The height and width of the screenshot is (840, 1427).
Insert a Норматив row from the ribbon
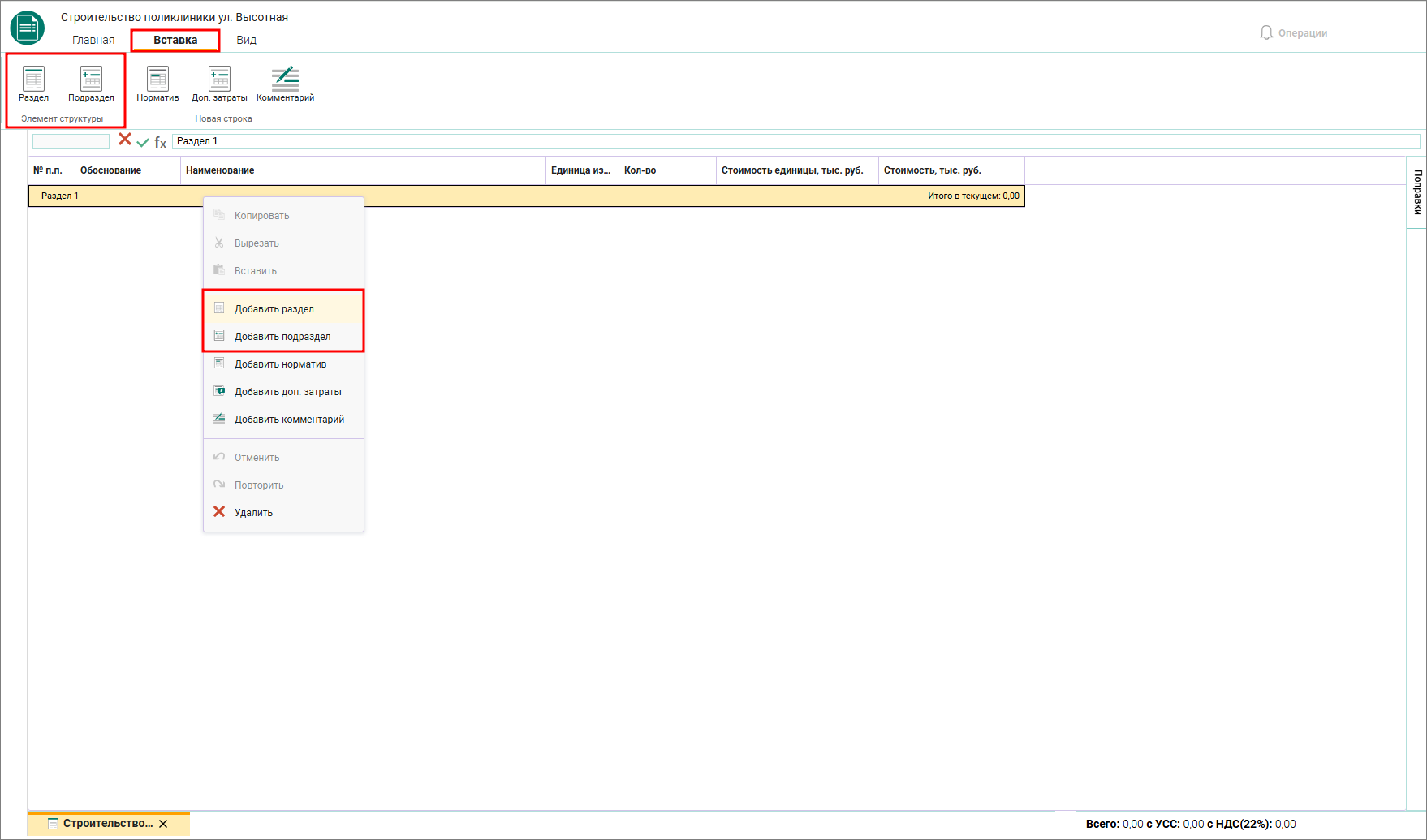pos(157,84)
